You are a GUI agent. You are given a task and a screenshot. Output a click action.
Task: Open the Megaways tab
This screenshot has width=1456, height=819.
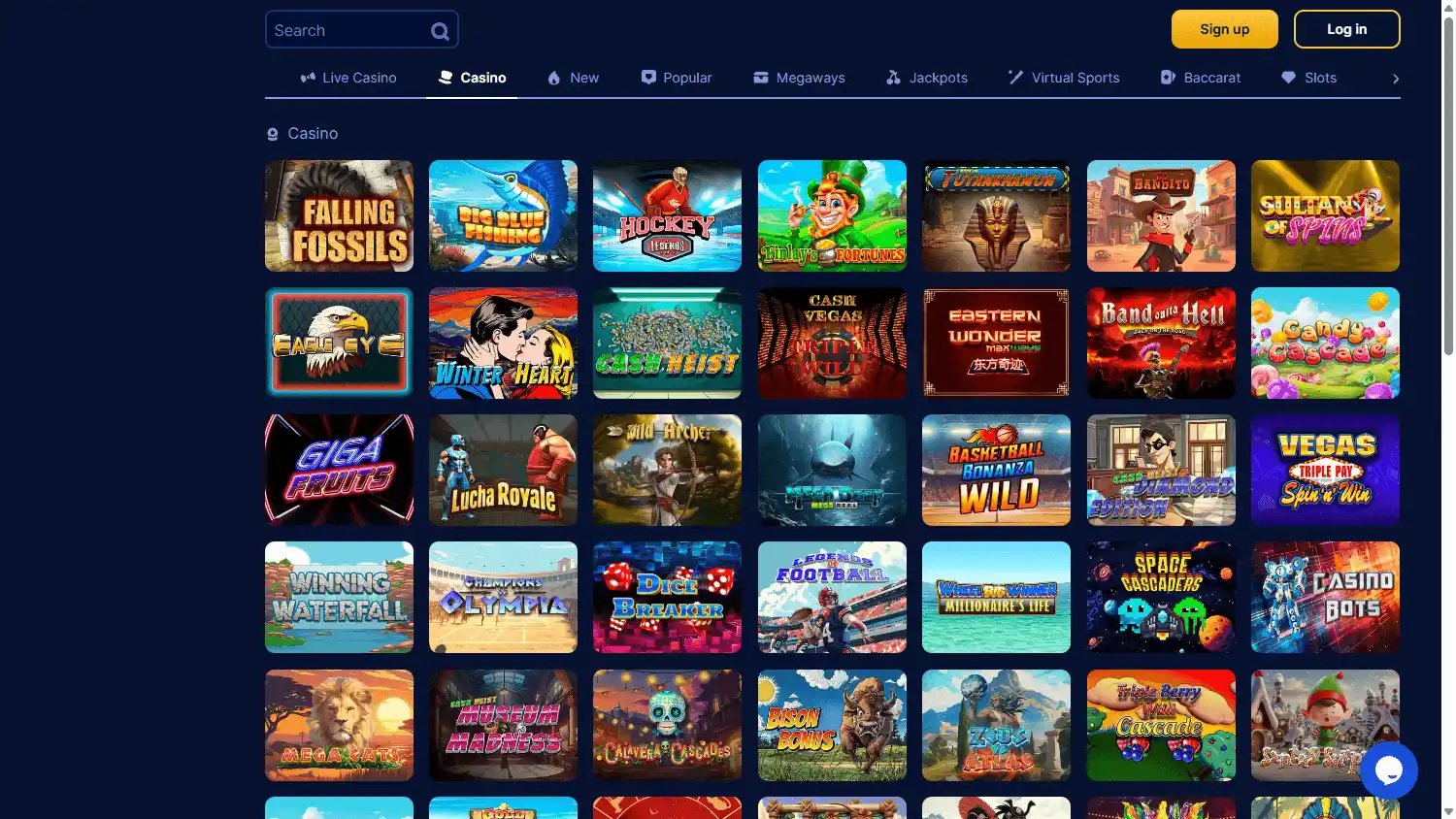coord(799,78)
